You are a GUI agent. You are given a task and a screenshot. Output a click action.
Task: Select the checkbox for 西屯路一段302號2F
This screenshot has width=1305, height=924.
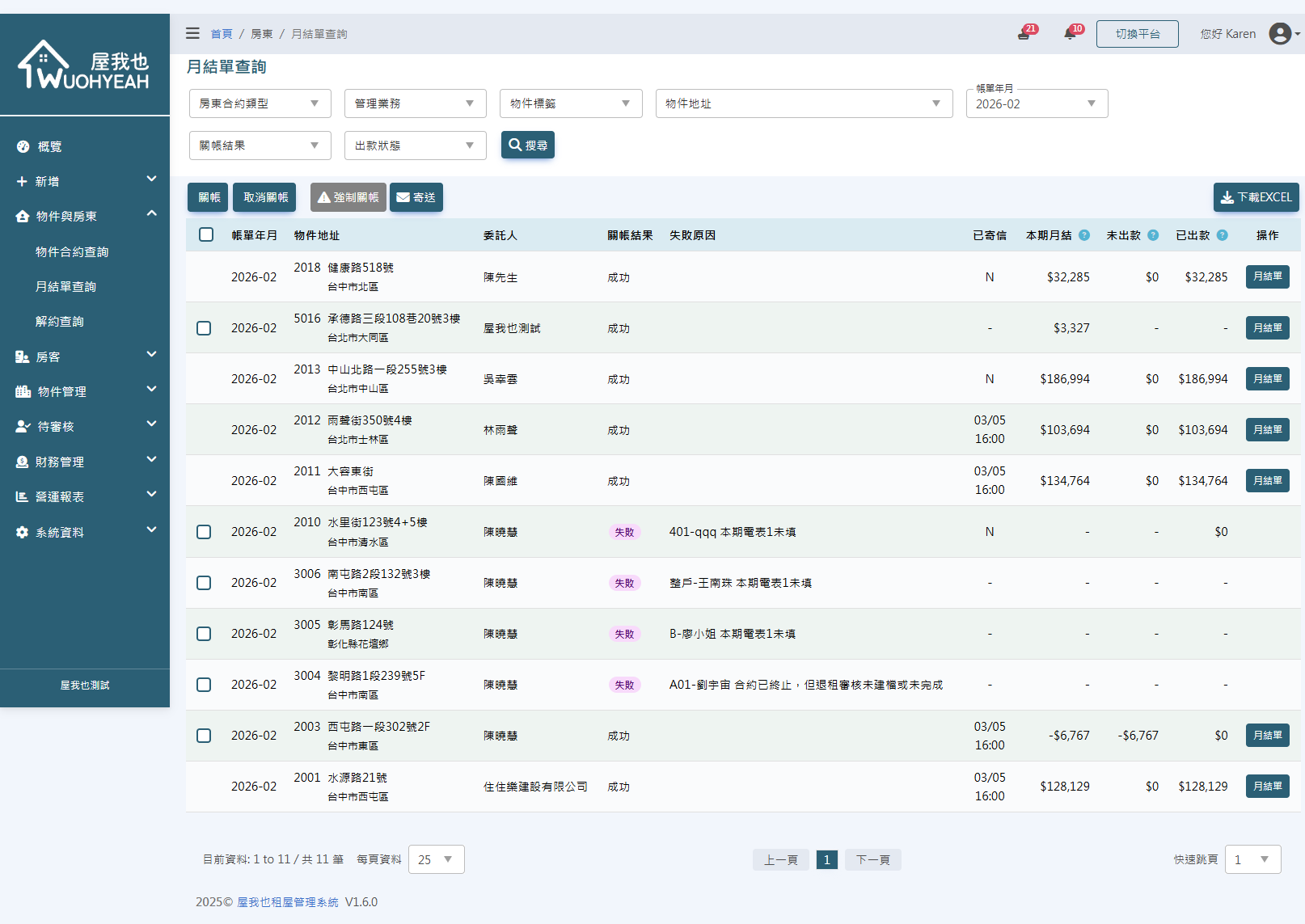[x=204, y=736]
